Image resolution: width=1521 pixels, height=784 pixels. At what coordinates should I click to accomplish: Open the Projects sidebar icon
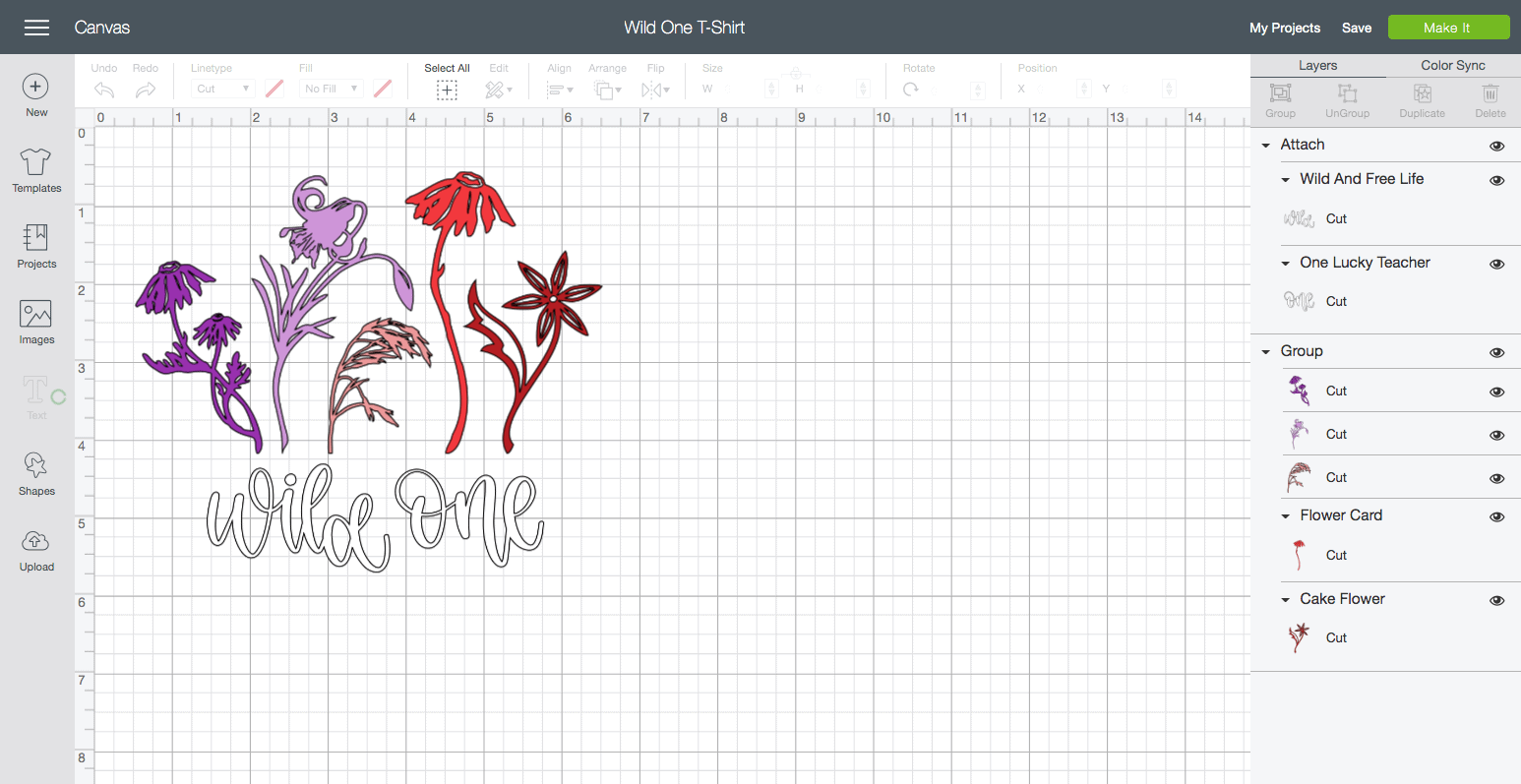[35, 238]
